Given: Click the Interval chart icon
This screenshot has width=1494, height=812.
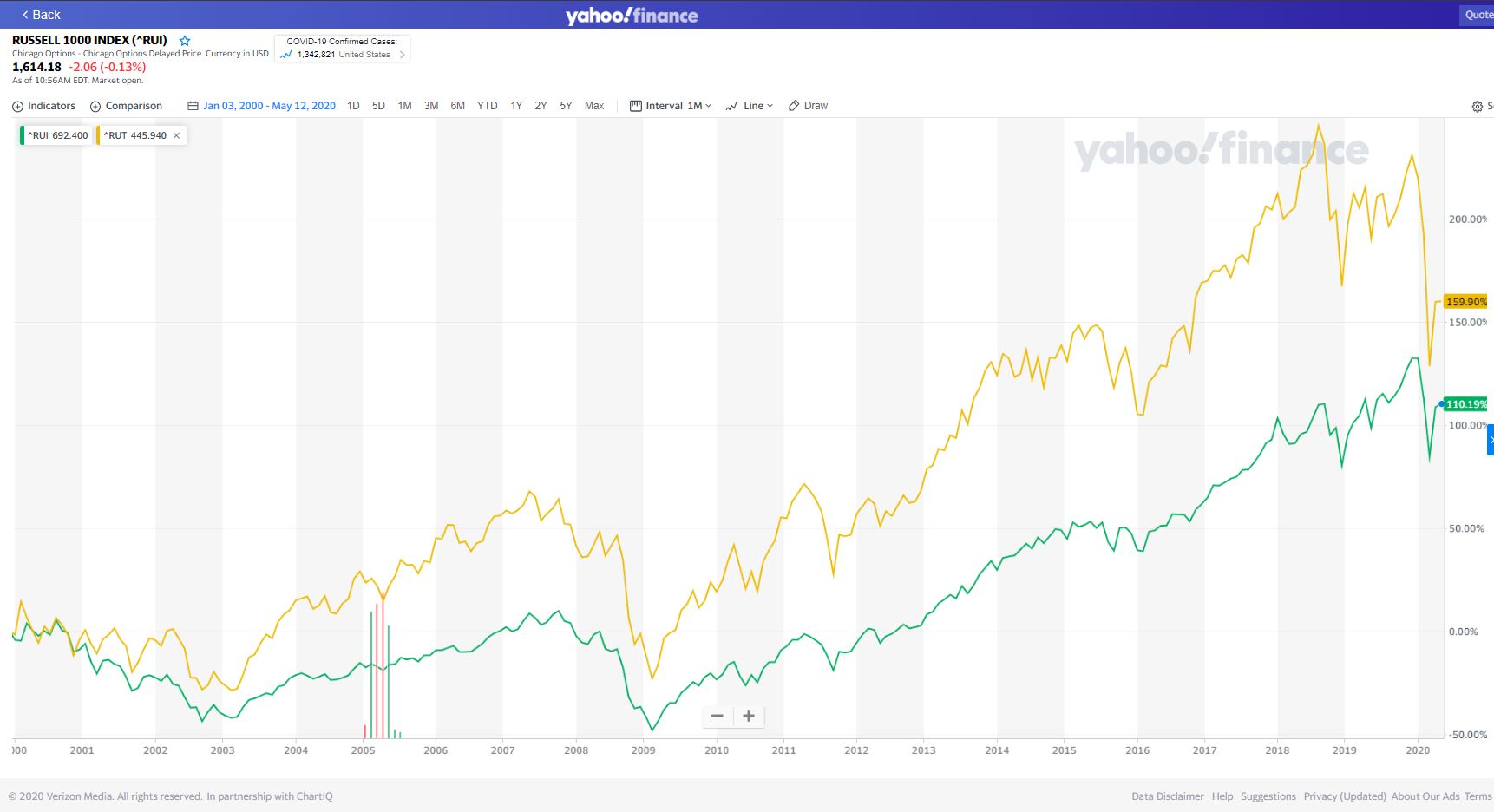Looking at the screenshot, I should 636,106.
